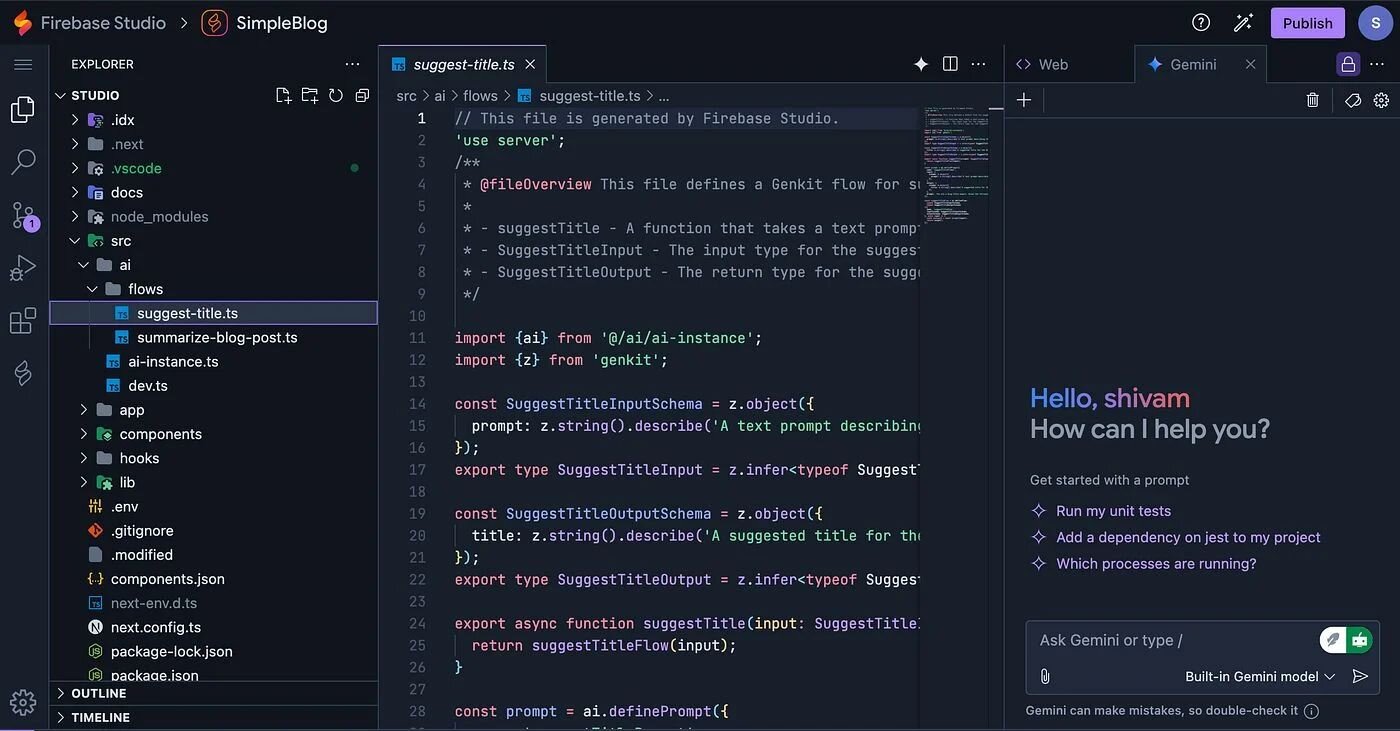
Task: Toggle the editor lock icon on Gemini panel
Action: tap(1348, 63)
